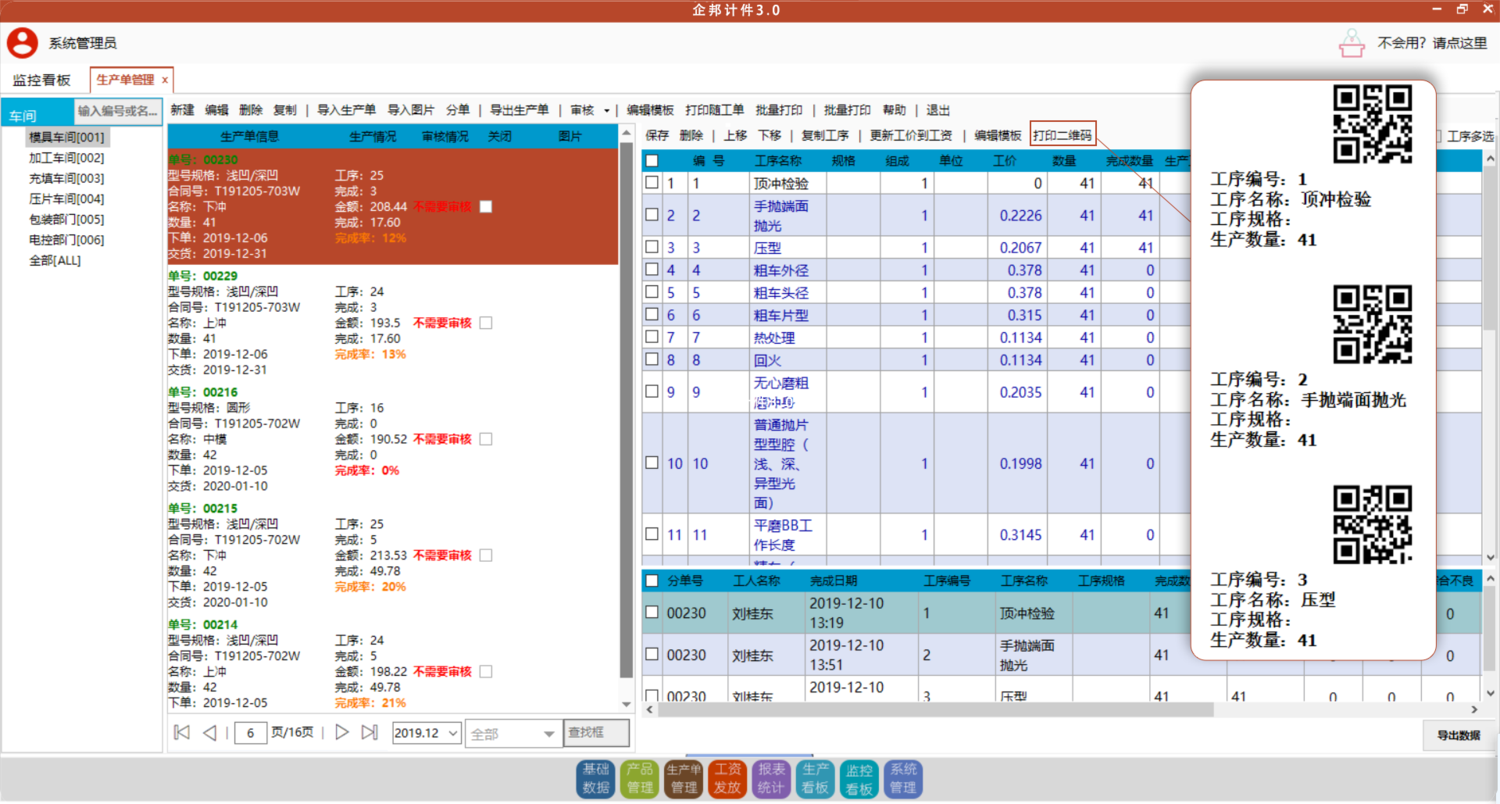The height and width of the screenshot is (804, 1500).
Task: Click 打印二维码 in the process toolbar
Action: (x=1062, y=135)
